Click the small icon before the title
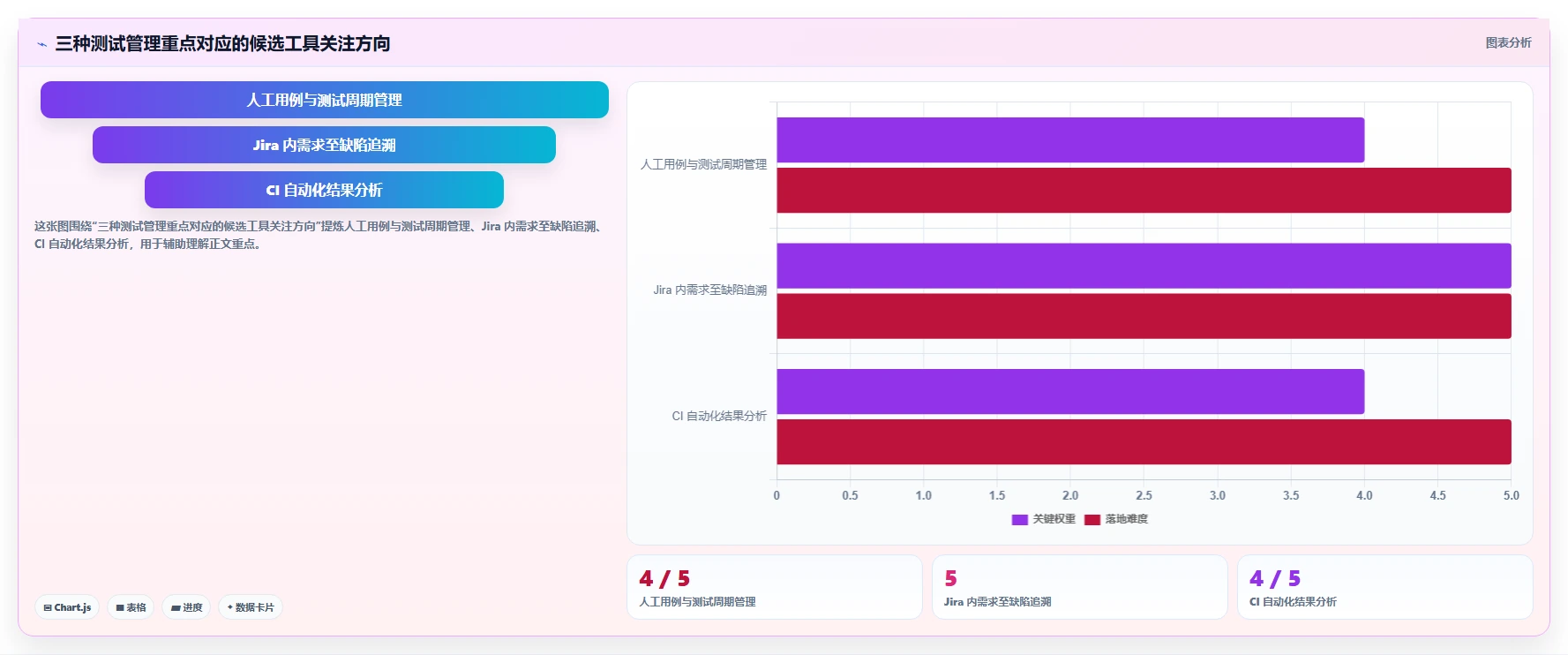The image size is (1568, 655). click(x=41, y=44)
